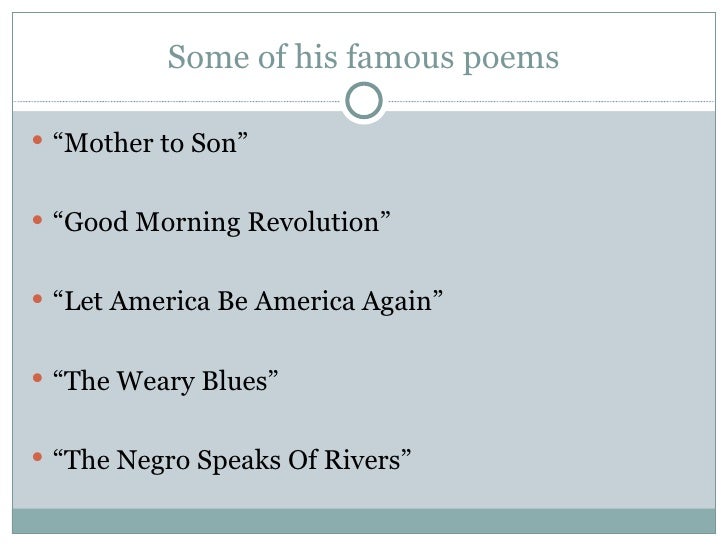Click the bullet beside The Weary Blues
The height and width of the screenshot is (546, 728).
tap(38, 378)
